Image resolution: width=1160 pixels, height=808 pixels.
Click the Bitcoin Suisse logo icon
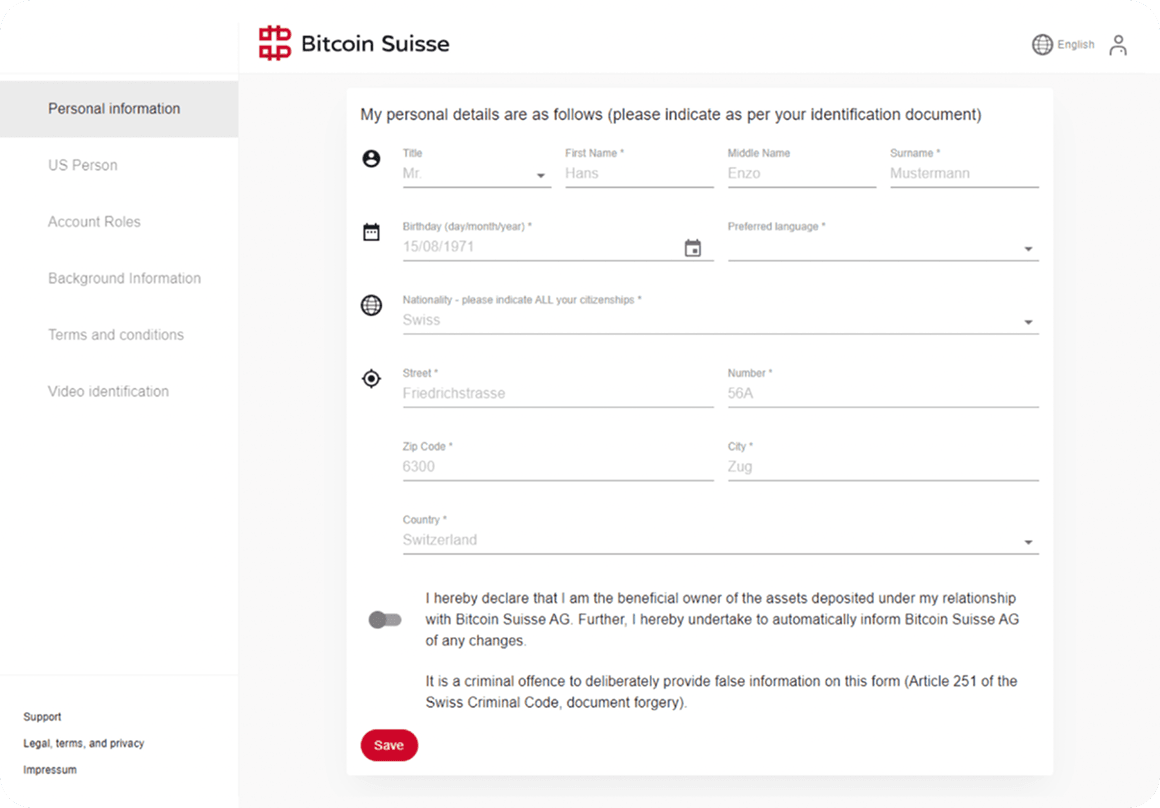pos(275,44)
